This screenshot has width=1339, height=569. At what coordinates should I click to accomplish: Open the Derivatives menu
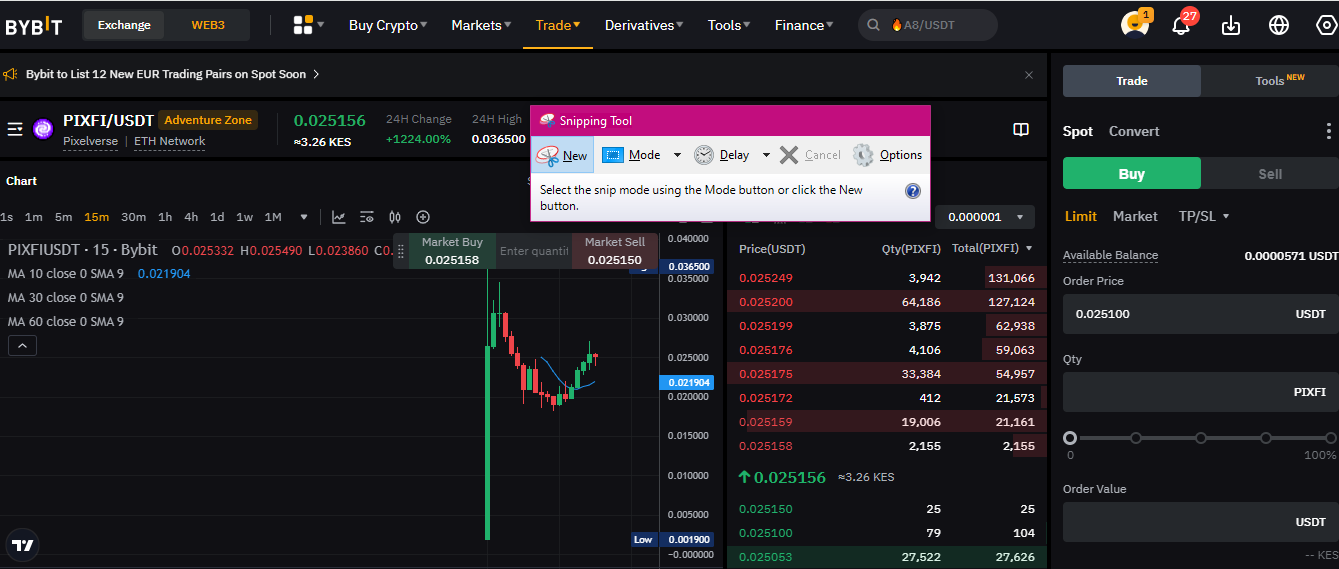coord(644,25)
